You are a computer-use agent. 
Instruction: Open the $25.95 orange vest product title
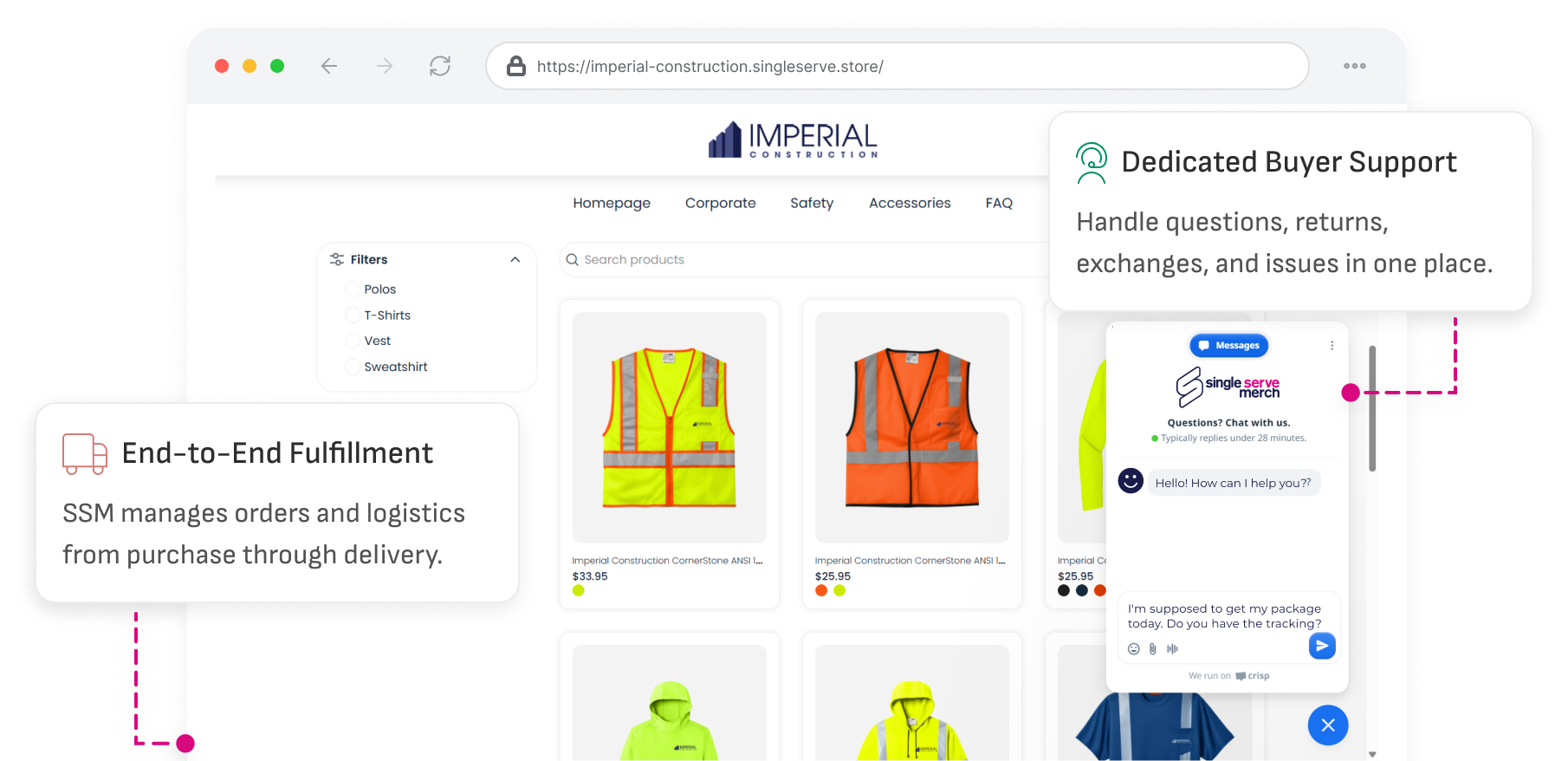click(910, 561)
